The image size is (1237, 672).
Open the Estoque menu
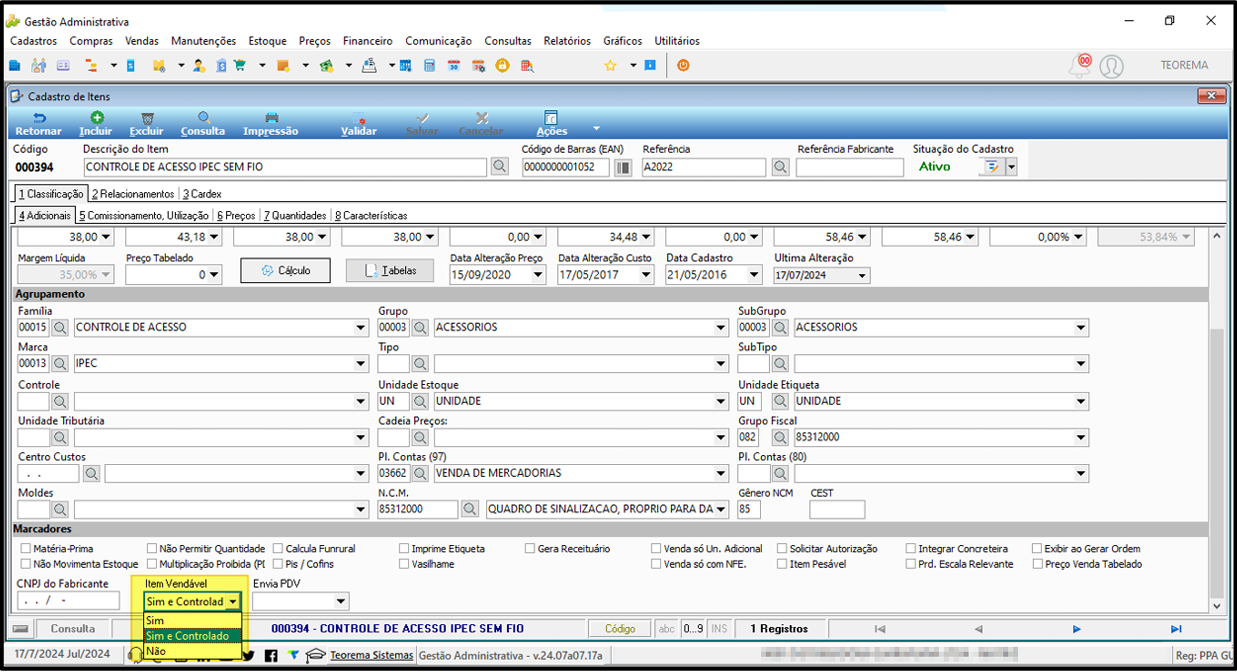(267, 41)
